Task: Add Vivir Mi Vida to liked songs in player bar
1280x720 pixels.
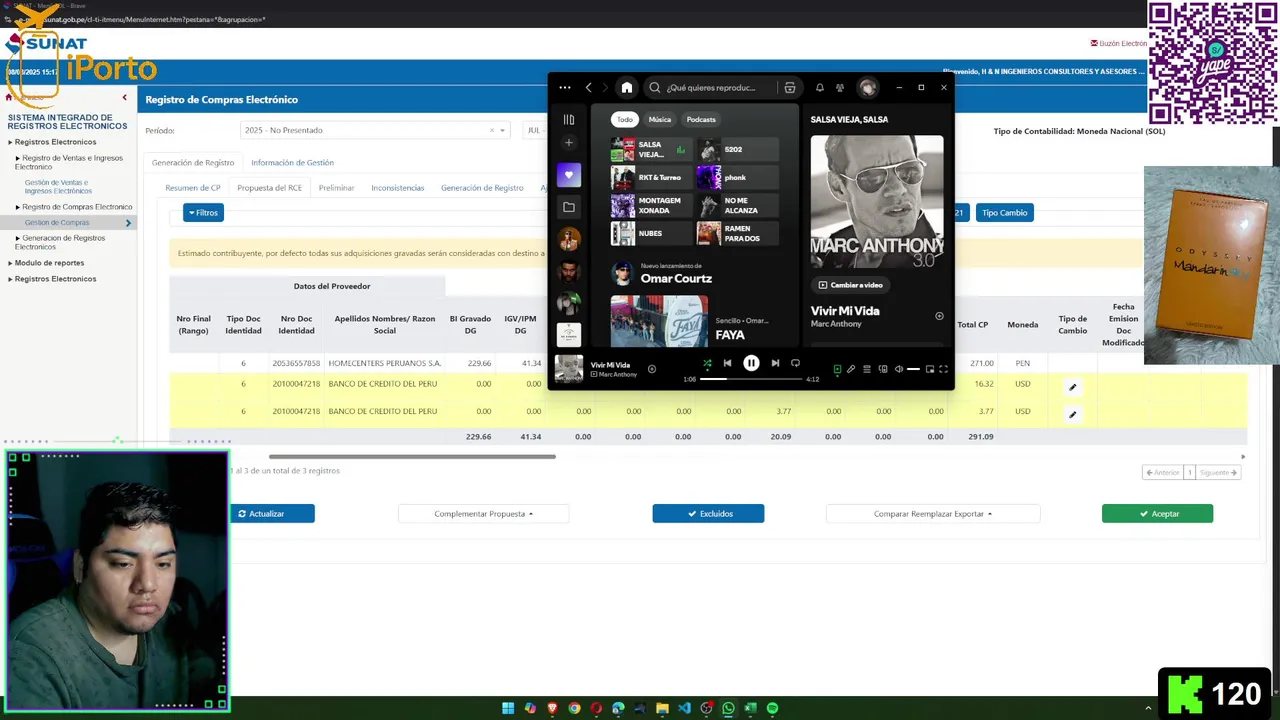Action: click(x=652, y=369)
